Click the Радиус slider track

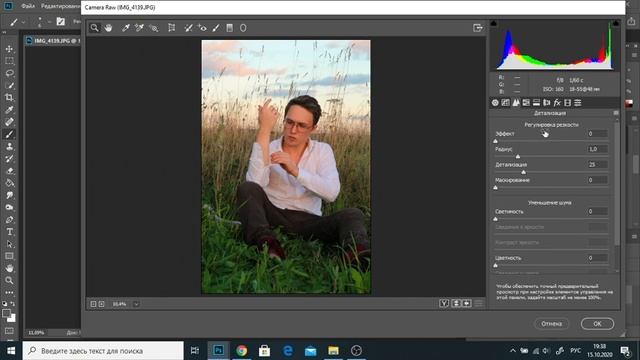pyautogui.click(x=551, y=156)
